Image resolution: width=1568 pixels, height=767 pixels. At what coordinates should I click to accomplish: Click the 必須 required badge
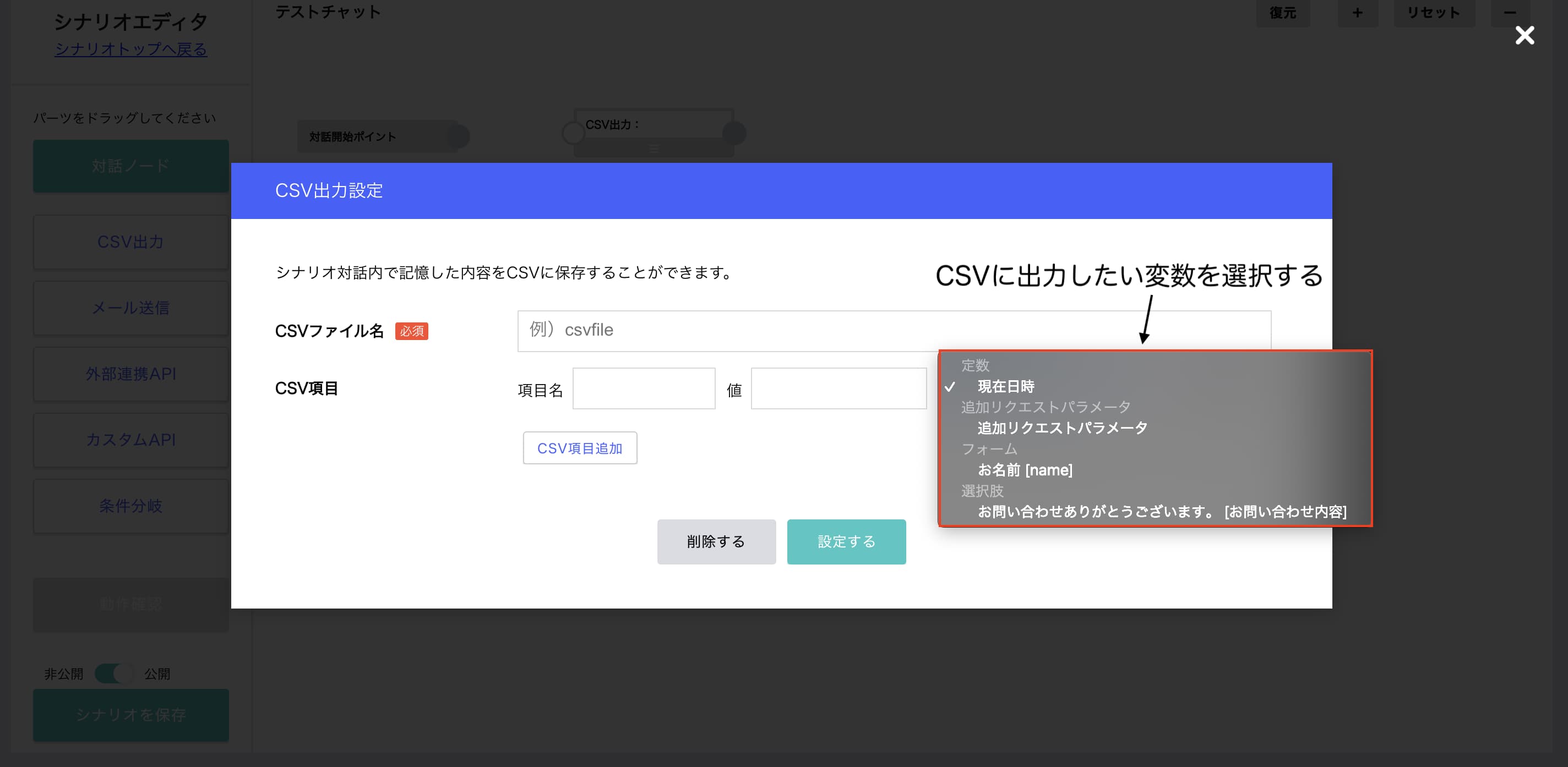(411, 331)
